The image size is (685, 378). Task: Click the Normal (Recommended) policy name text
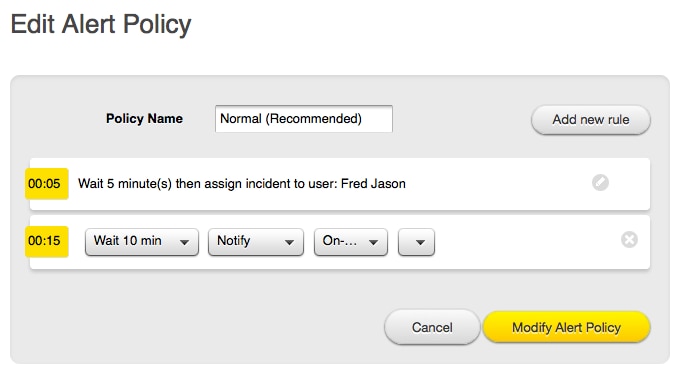[x=291, y=118]
